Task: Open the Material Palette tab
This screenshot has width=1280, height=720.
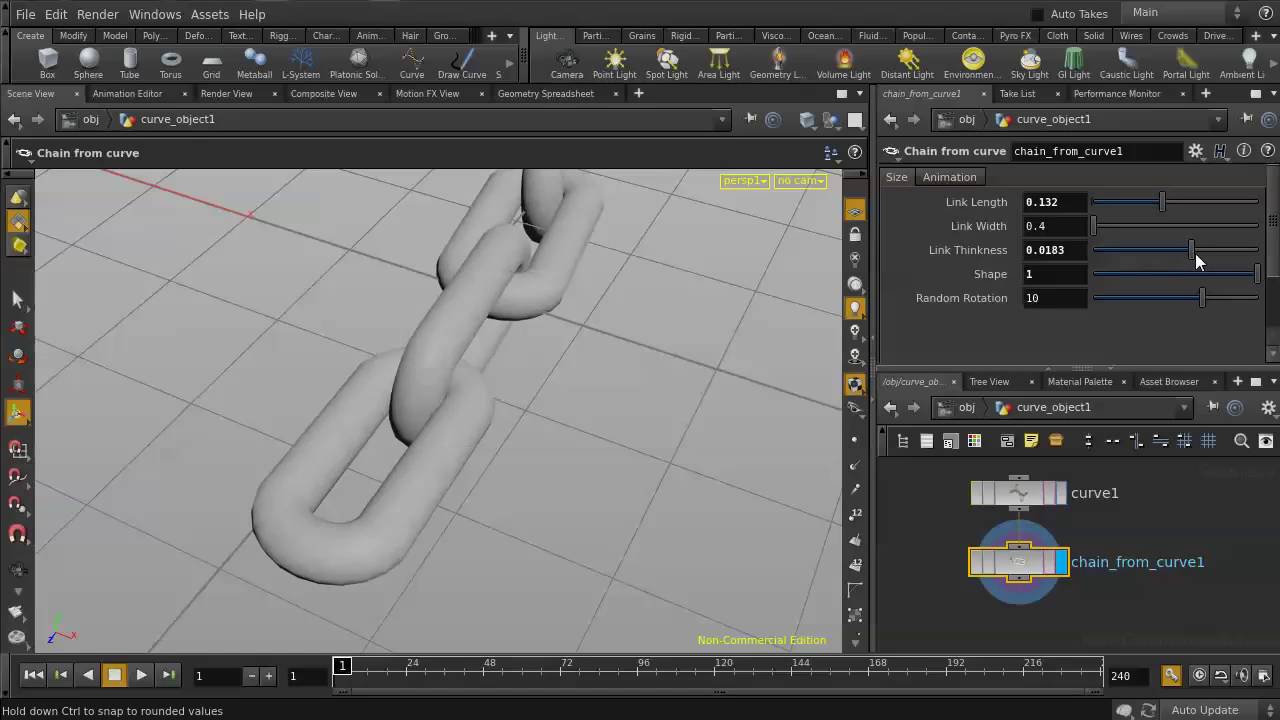Action: (x=1080, y=382)
